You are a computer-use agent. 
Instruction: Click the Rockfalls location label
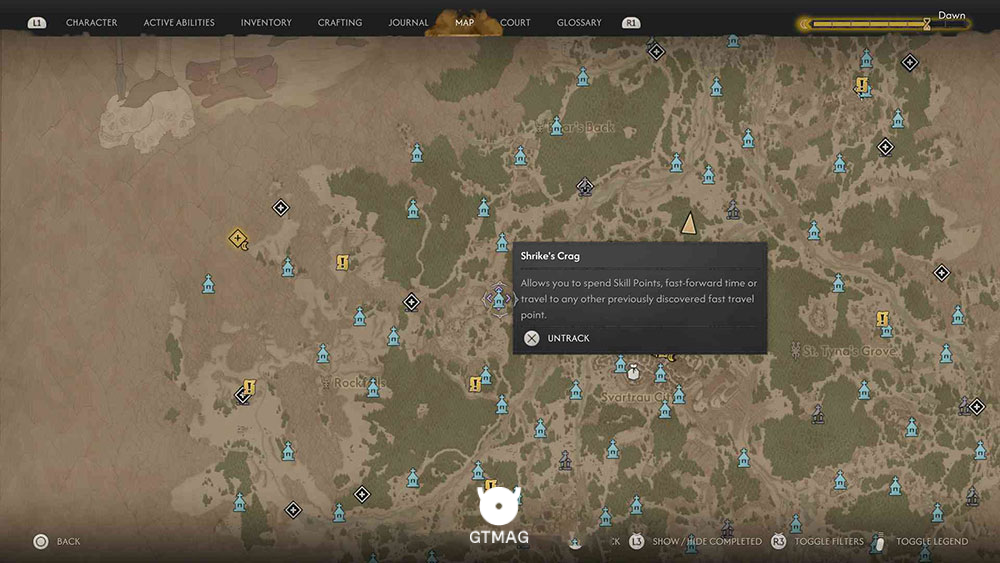point(360,383)
